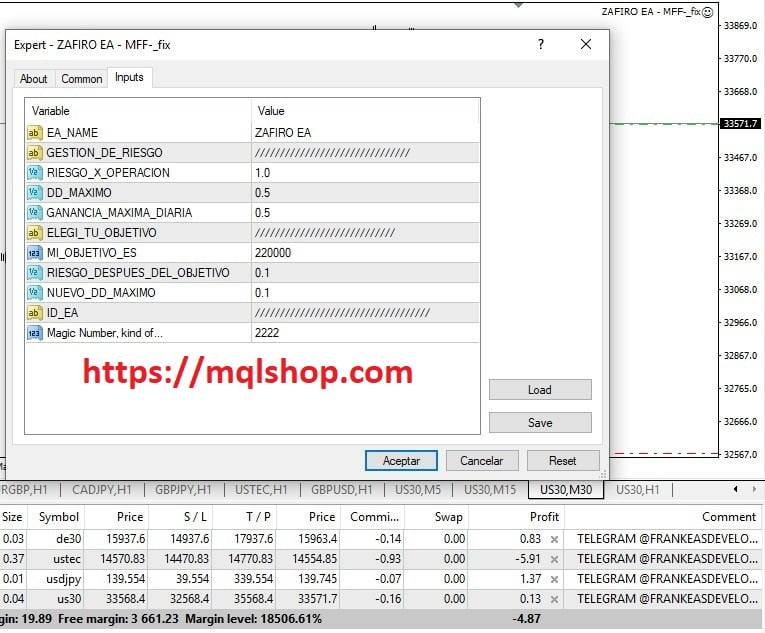This screenshot has height=633, width=765.
Task: Edit the DD_MAXIMO value field
Action: 365,192
